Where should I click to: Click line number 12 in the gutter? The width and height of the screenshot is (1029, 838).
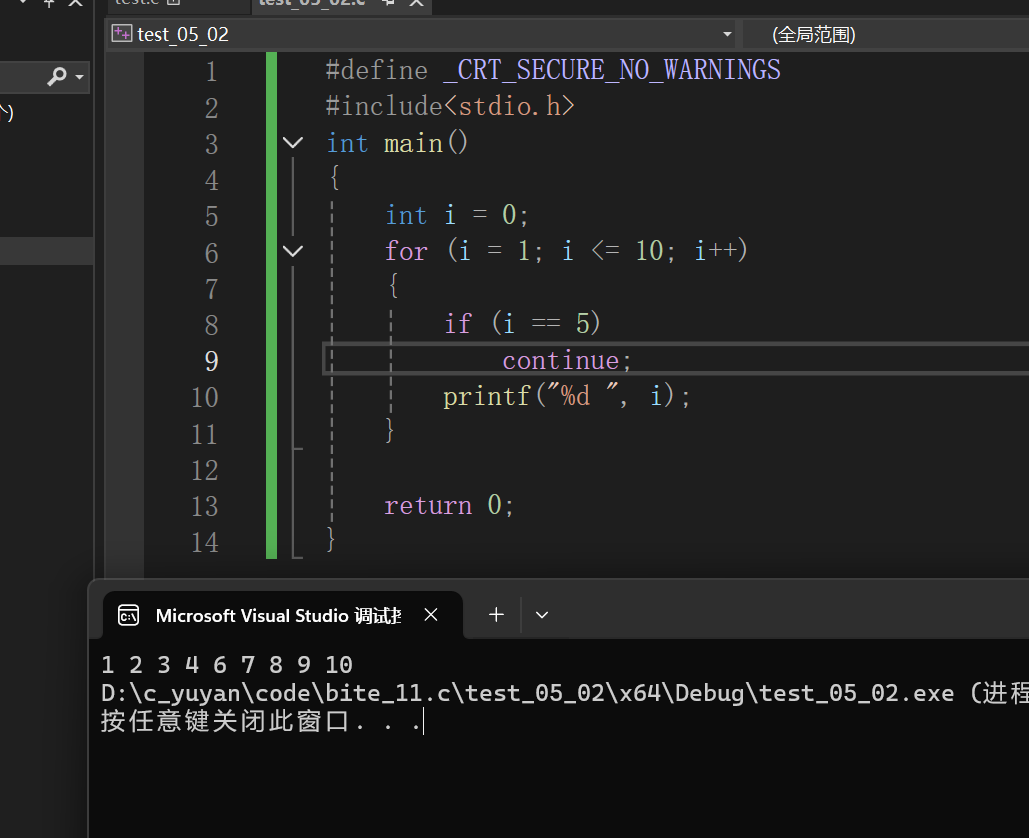pos(205,471)
